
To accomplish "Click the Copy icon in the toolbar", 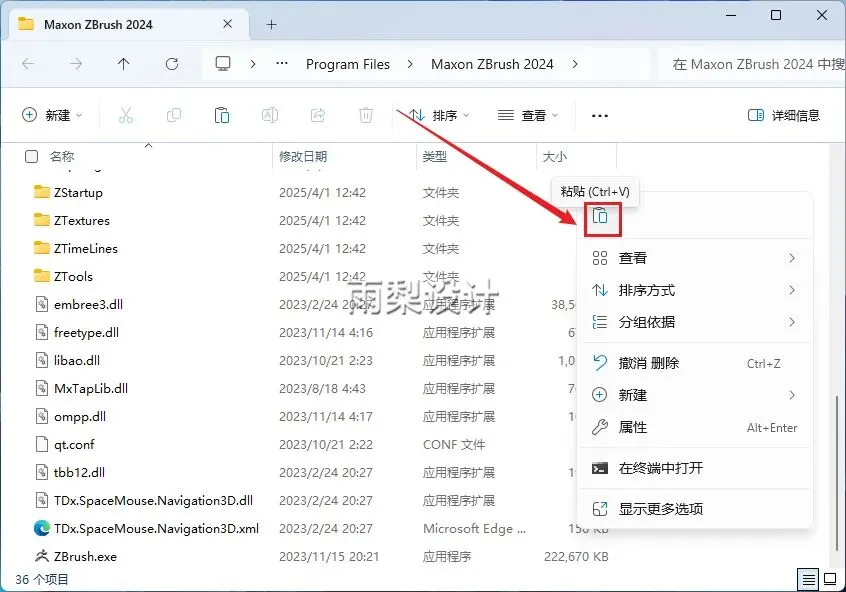I will tap(174, 115).
